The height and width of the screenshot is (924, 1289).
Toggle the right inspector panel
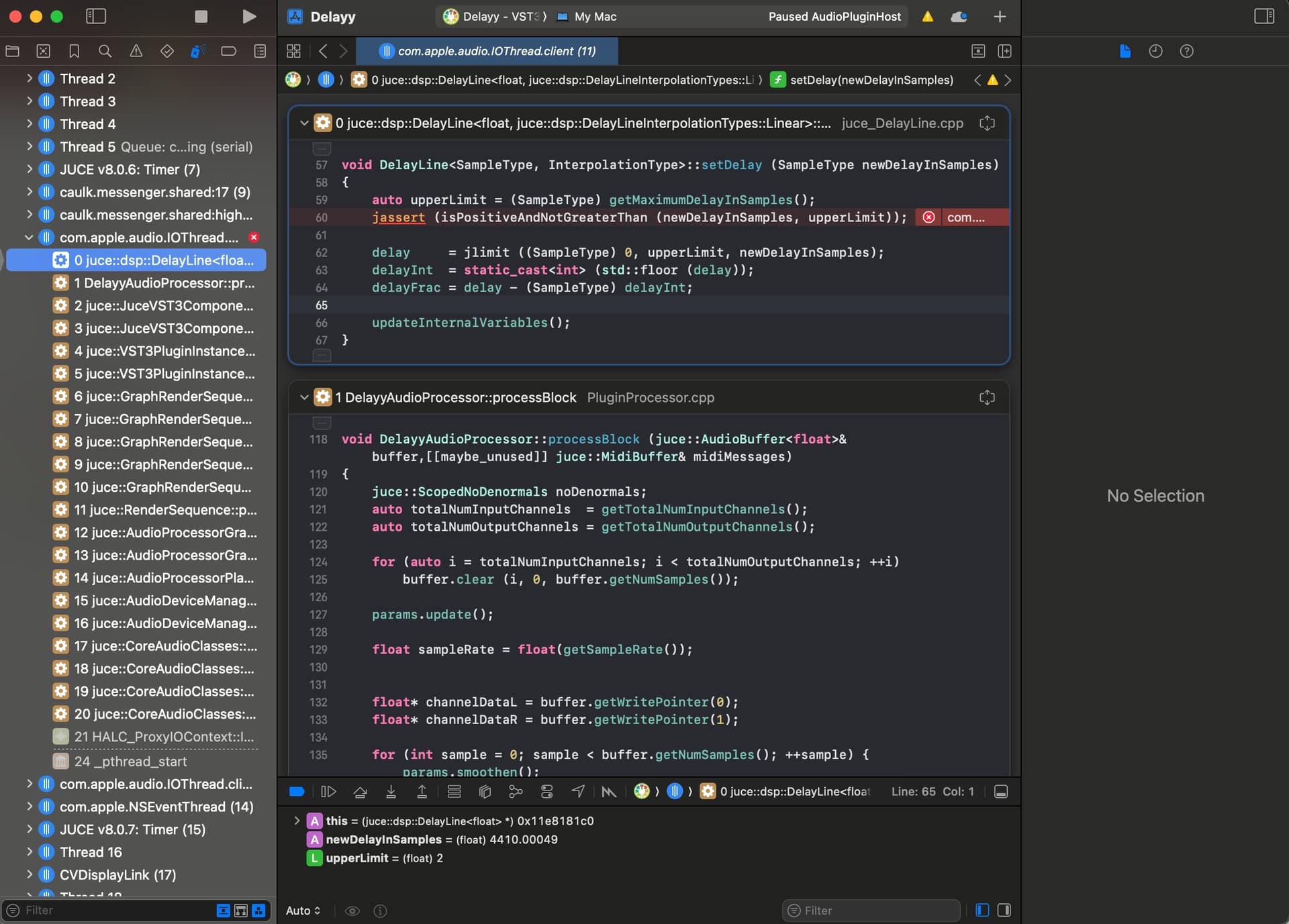tap(1263, 16)
